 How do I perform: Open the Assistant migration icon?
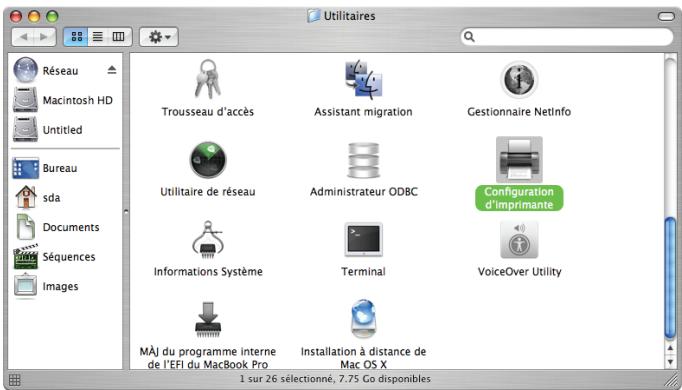click(x=364, y=79)
